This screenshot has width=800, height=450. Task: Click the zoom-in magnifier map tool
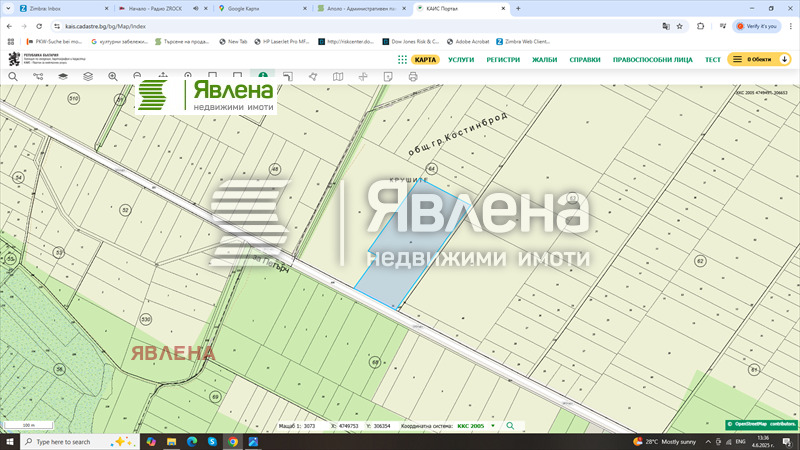pos(112,76)
